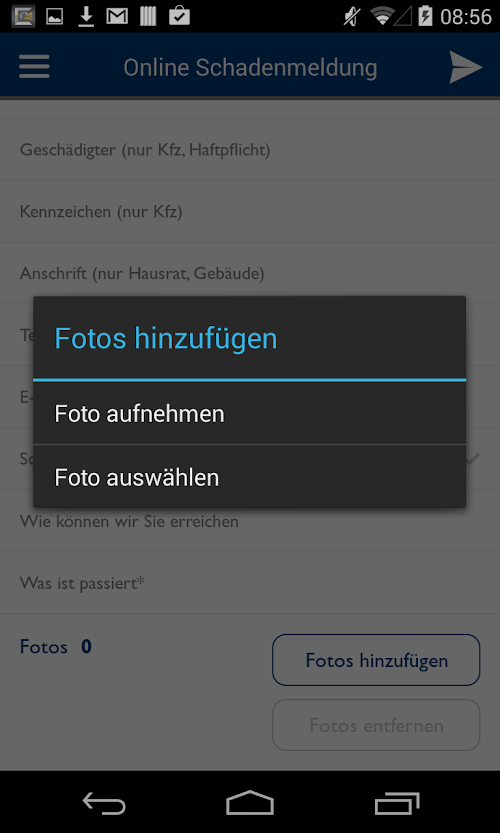The width and height of the screenshot is (500, 833).
Task: Select the Geschädigter (nur Kfz, Haftpflicht) field
Action: click(x=250, y=150)
